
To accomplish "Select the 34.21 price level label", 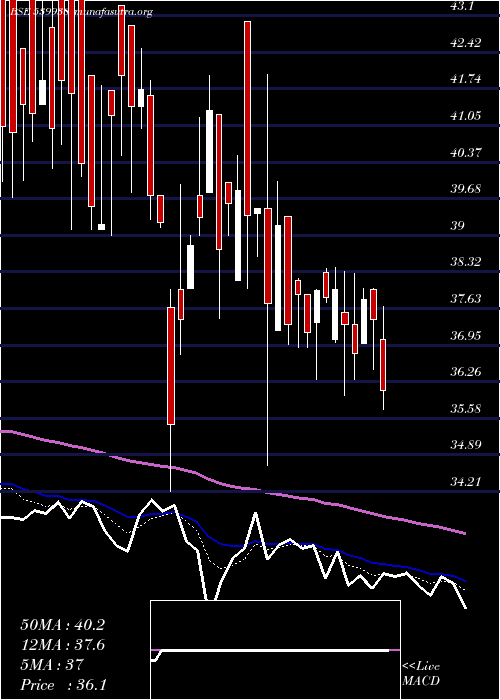I will [466, 482].
